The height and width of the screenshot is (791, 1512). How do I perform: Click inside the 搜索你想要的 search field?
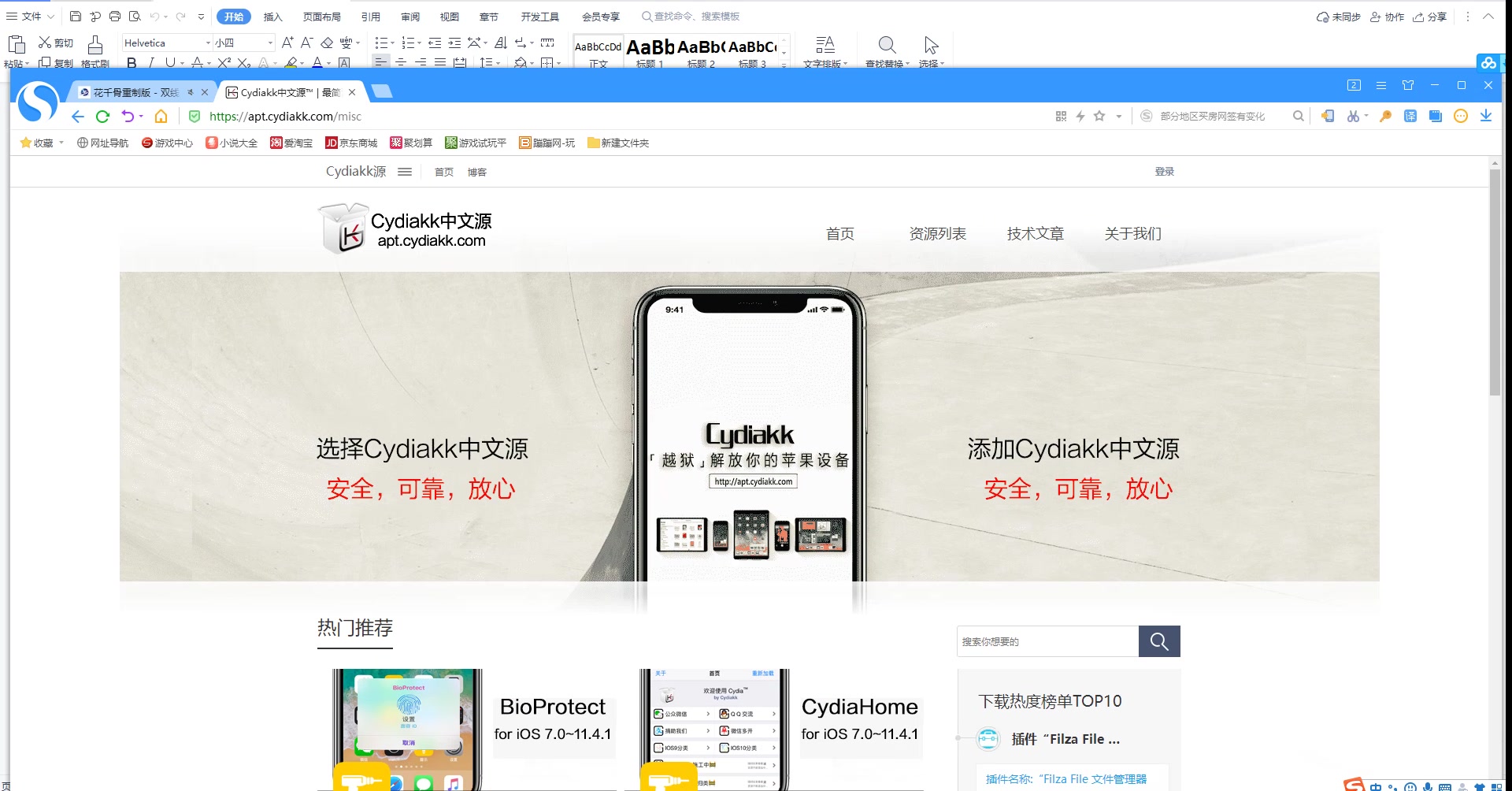(1047, 641)
